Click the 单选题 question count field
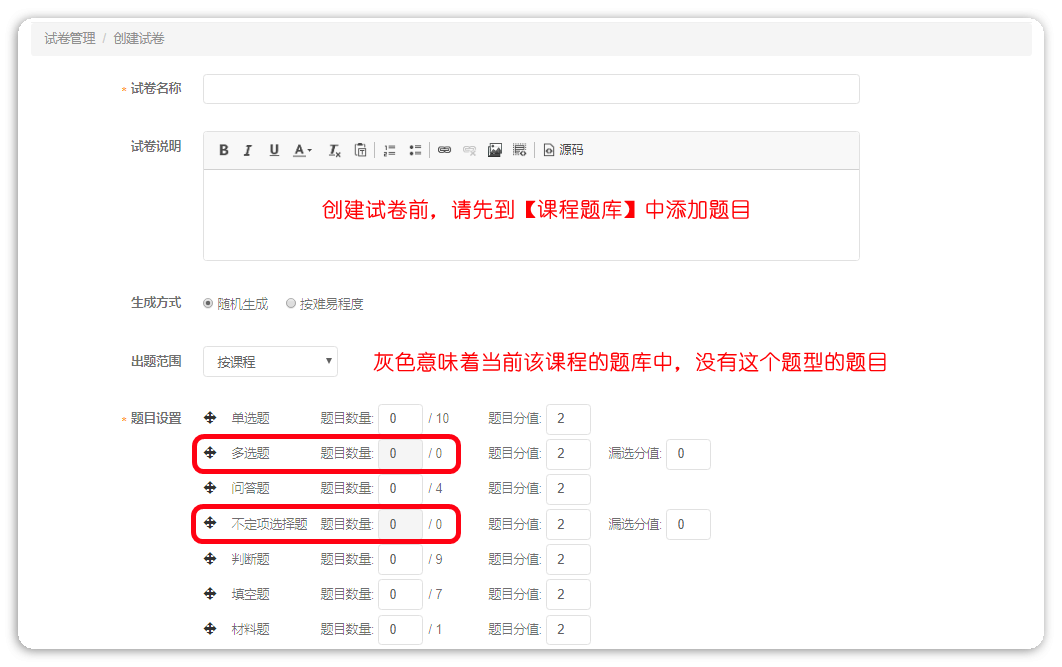The width and height of the screenshot is (1062, 667). [x=400, y=419]
